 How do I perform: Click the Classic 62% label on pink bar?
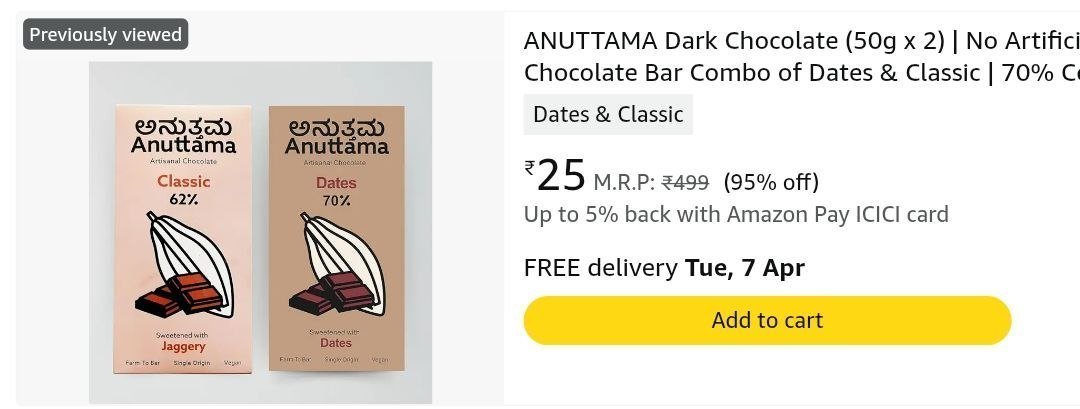click(183, 190)
